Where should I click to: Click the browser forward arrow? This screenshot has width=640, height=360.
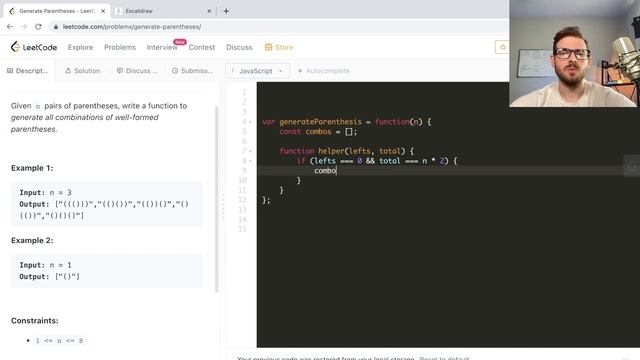coord(24,27)
